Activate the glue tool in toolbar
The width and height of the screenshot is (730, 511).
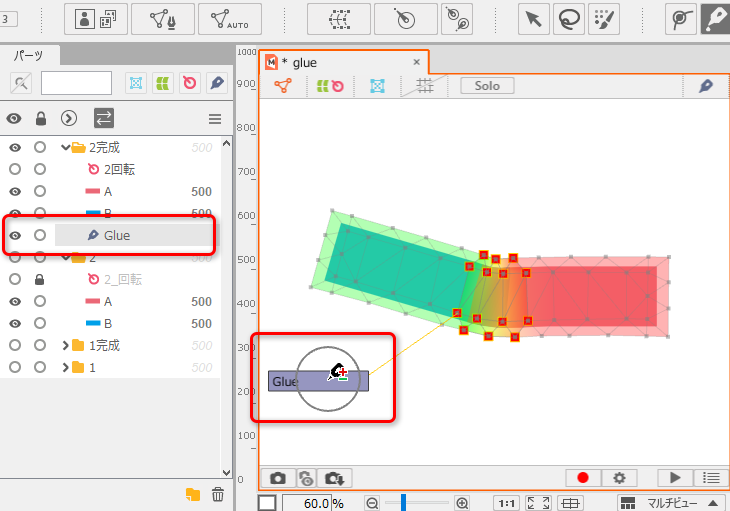tap(715, 19)
